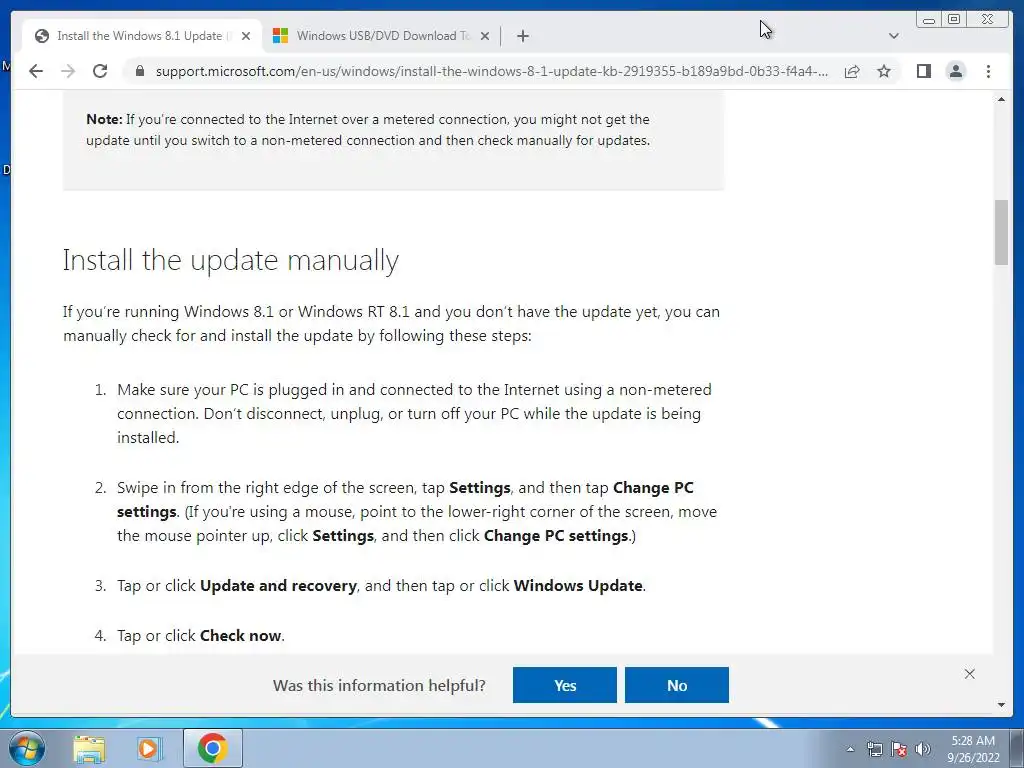This screenshot has height=768, width=1024.
Task: Click the address bar URL
Action: click(491, 71)
